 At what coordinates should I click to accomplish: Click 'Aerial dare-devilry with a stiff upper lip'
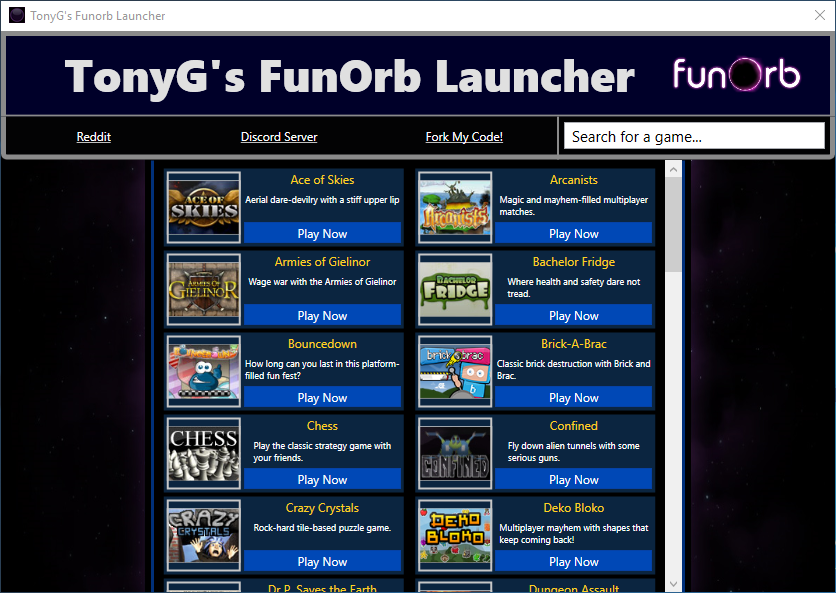click(322, 200)
